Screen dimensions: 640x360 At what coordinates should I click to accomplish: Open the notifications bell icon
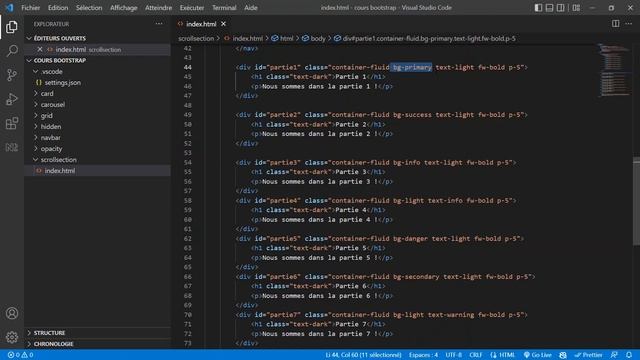click(x=629, y=355)
